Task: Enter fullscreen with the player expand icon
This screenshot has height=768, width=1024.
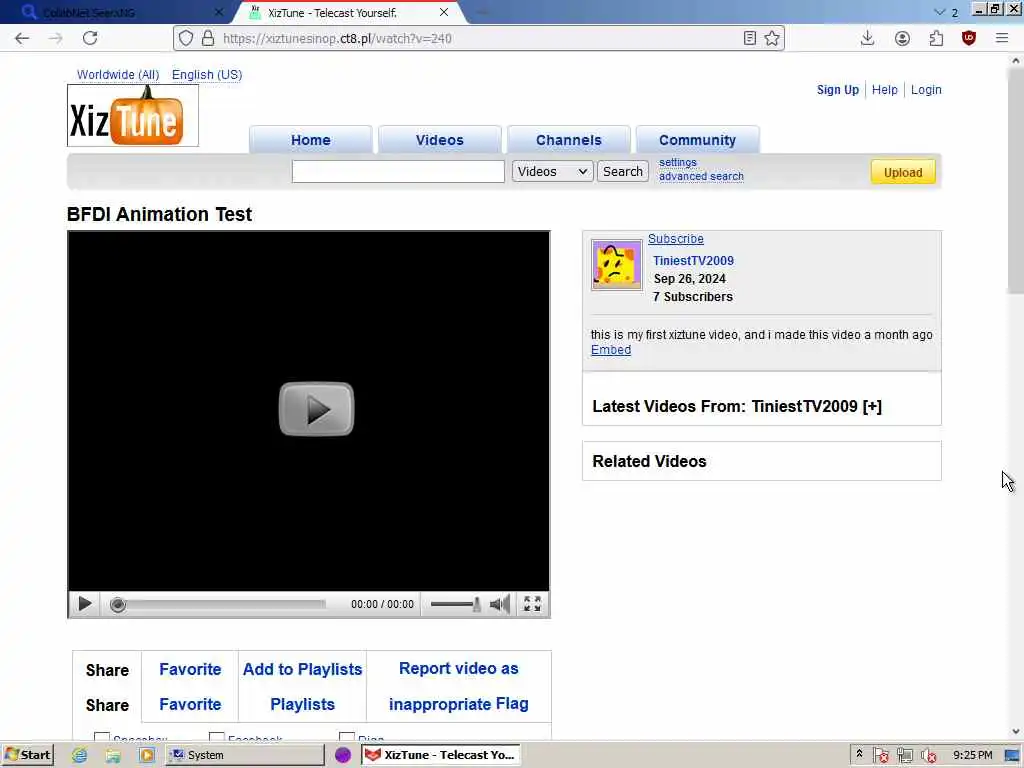Action: pos(532,604)
